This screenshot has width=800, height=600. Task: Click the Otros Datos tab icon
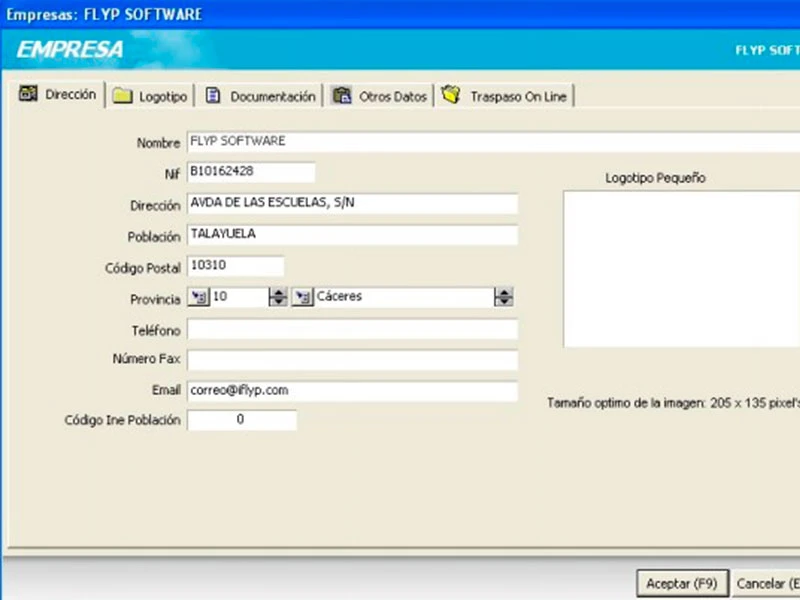pos(342,95)
